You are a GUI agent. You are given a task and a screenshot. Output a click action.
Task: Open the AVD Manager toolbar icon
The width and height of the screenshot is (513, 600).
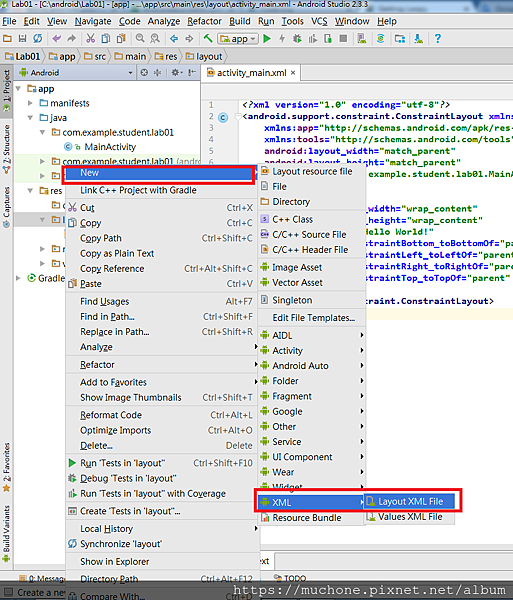tap(362, 39)
